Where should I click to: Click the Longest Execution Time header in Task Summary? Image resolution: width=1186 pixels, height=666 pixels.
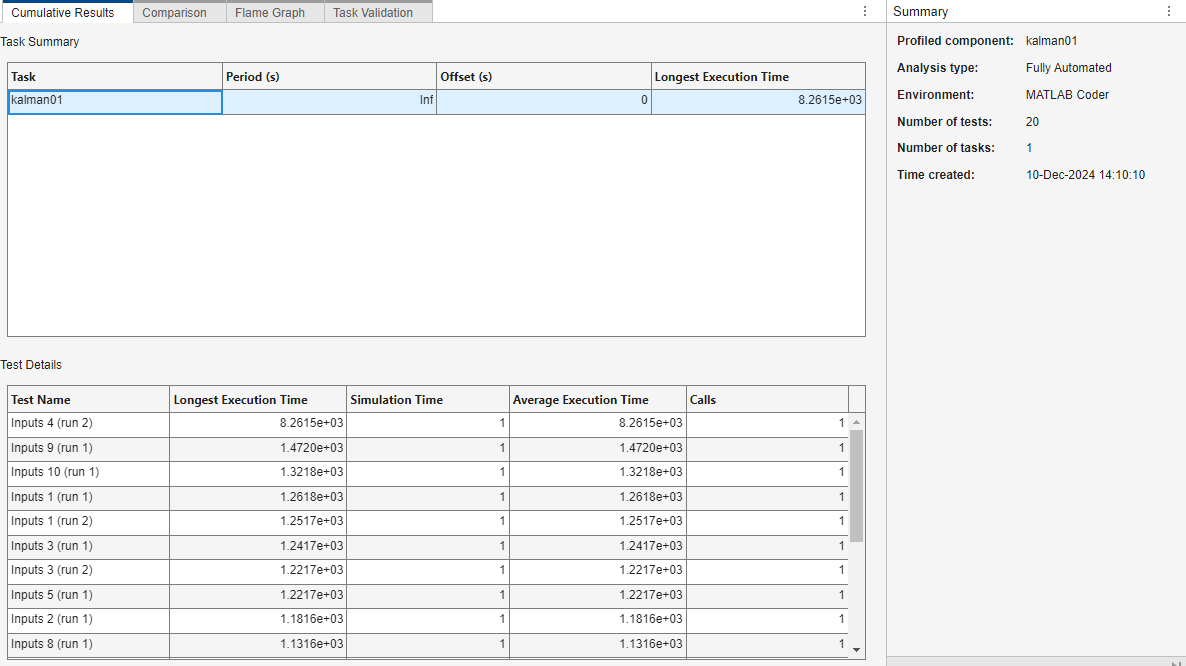[757, 77]
